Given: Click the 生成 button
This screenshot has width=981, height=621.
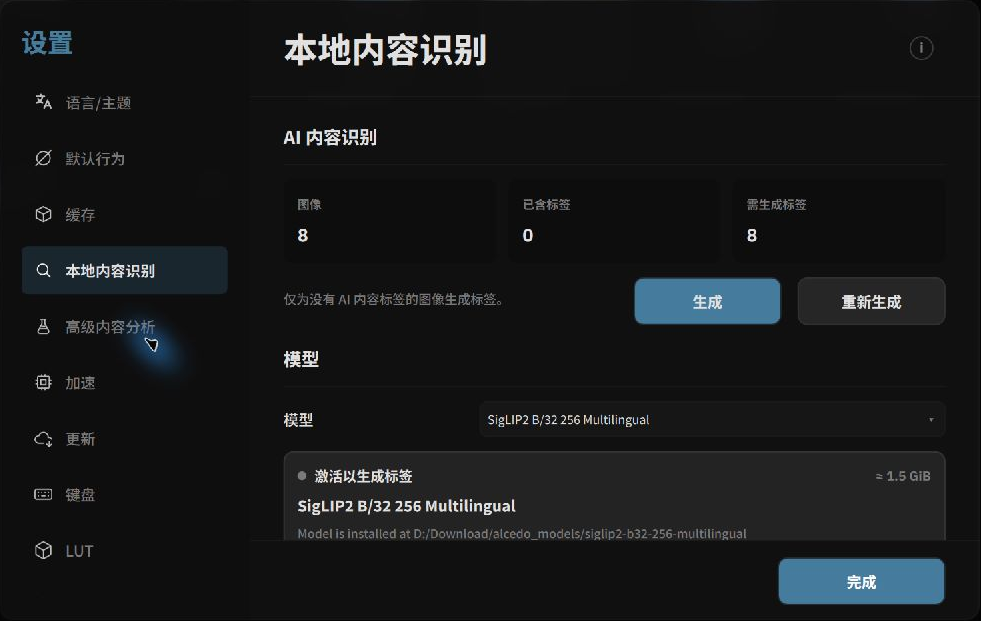Looking at the screenshot, I should tap(707, 301).
